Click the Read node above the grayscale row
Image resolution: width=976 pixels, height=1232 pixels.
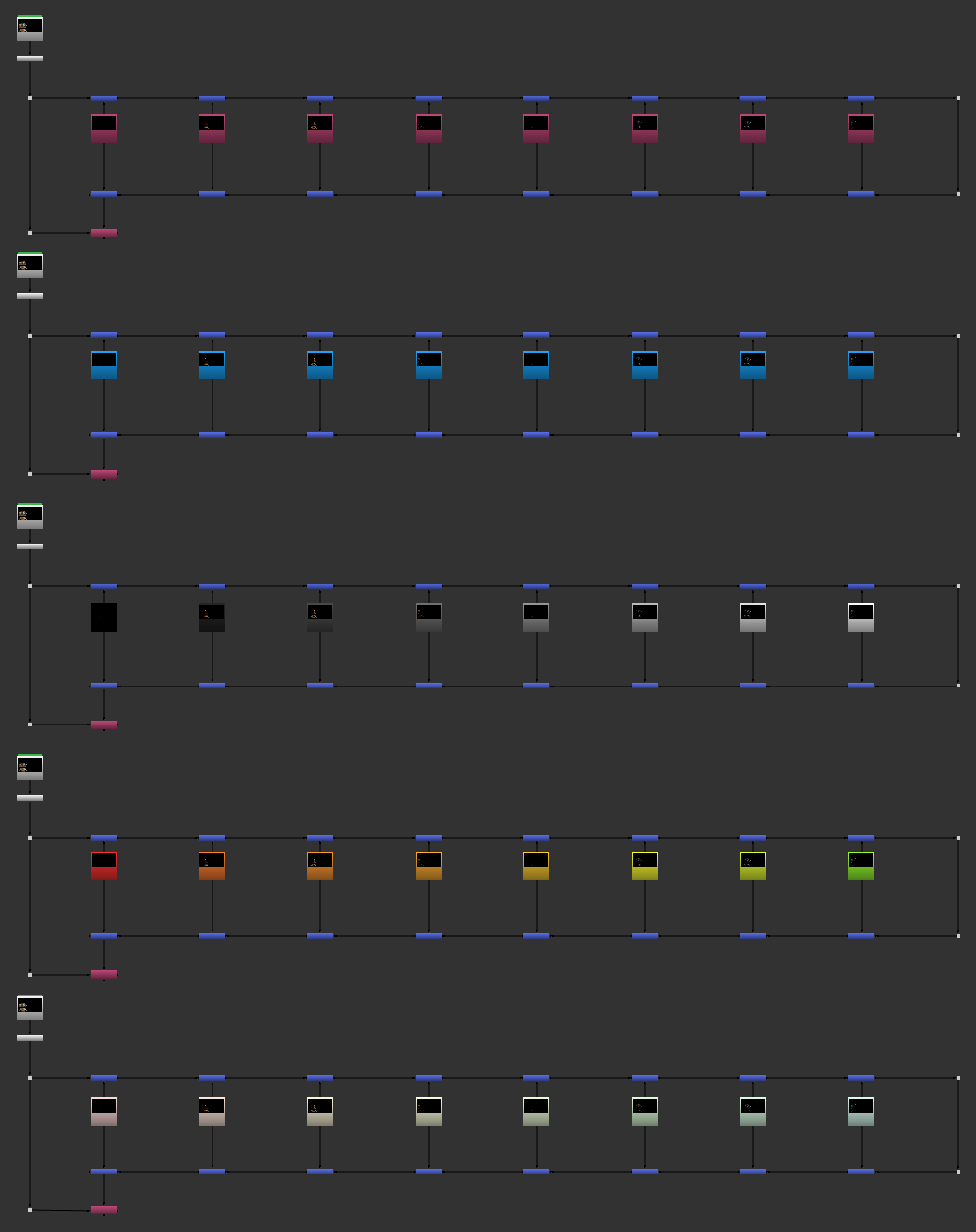[30, 517]
